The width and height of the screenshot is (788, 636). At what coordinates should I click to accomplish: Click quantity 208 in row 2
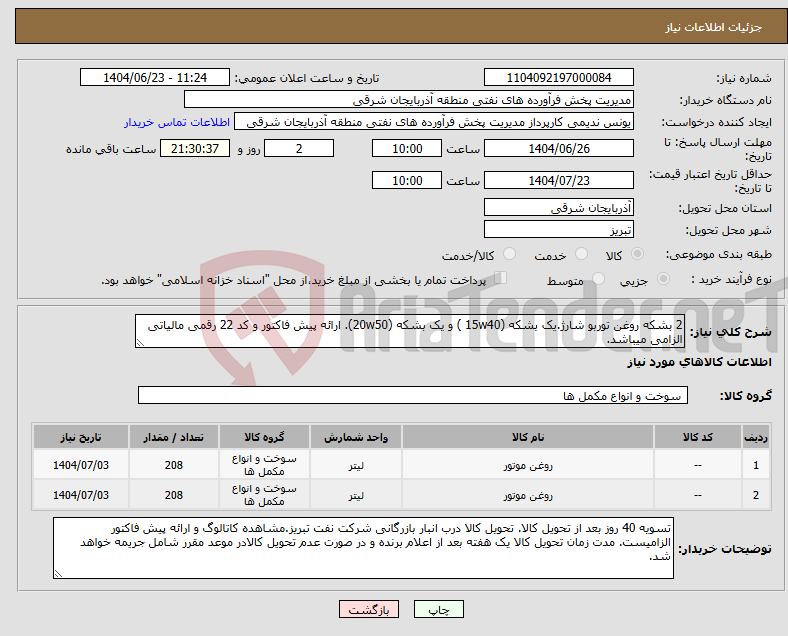tap(173, 495)
